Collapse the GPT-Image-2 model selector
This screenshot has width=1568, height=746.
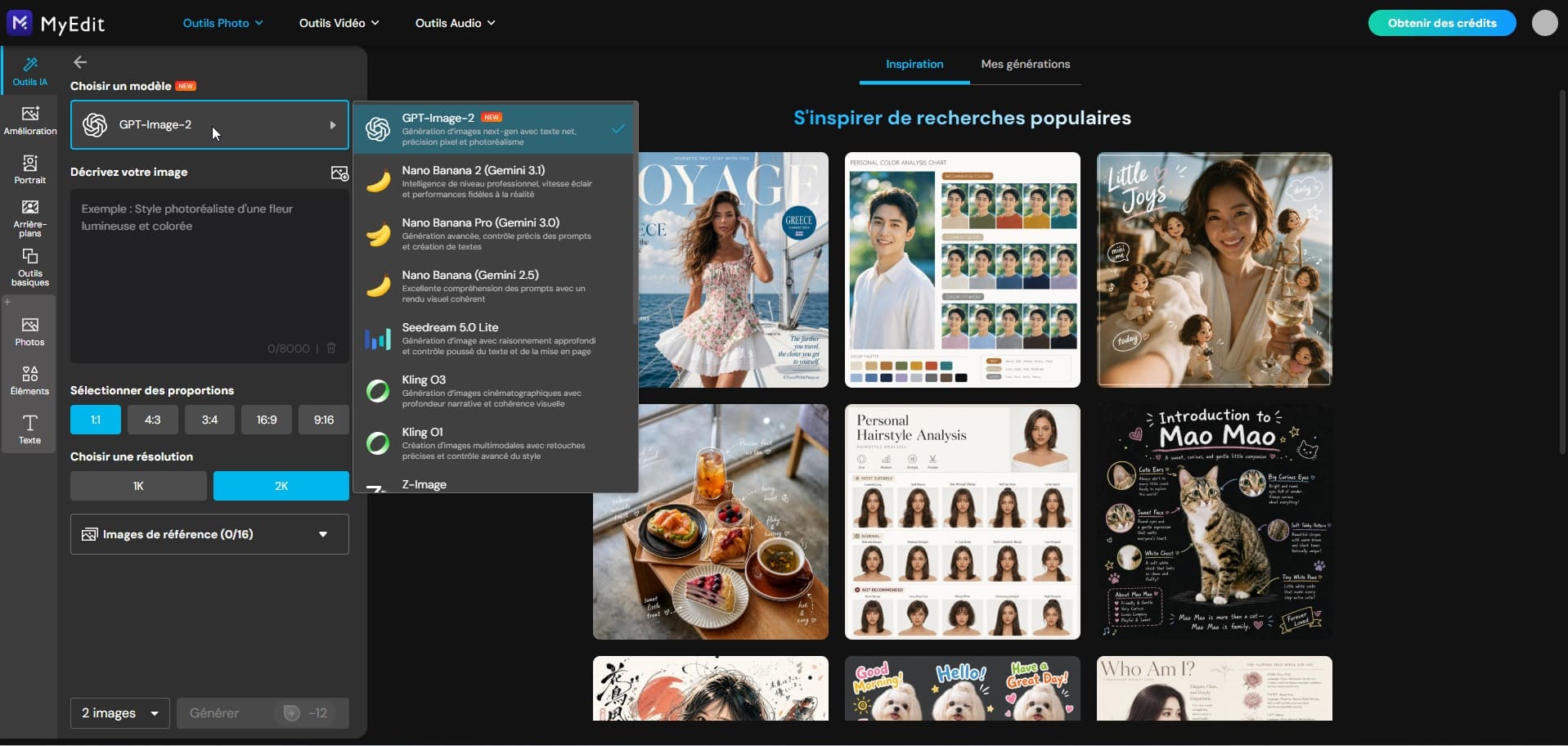coord(209,124)
